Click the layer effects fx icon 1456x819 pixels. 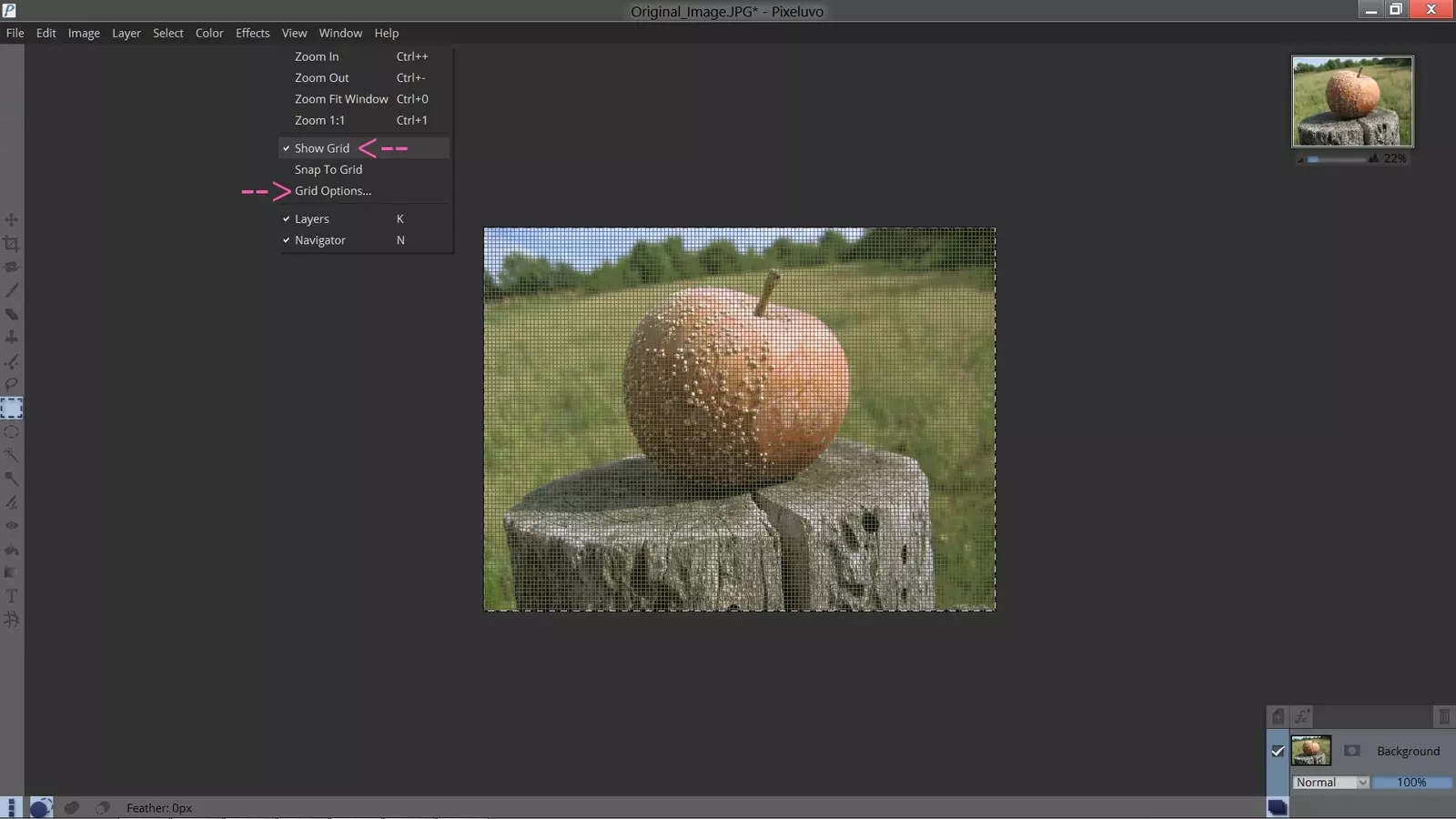[1302, 717]
